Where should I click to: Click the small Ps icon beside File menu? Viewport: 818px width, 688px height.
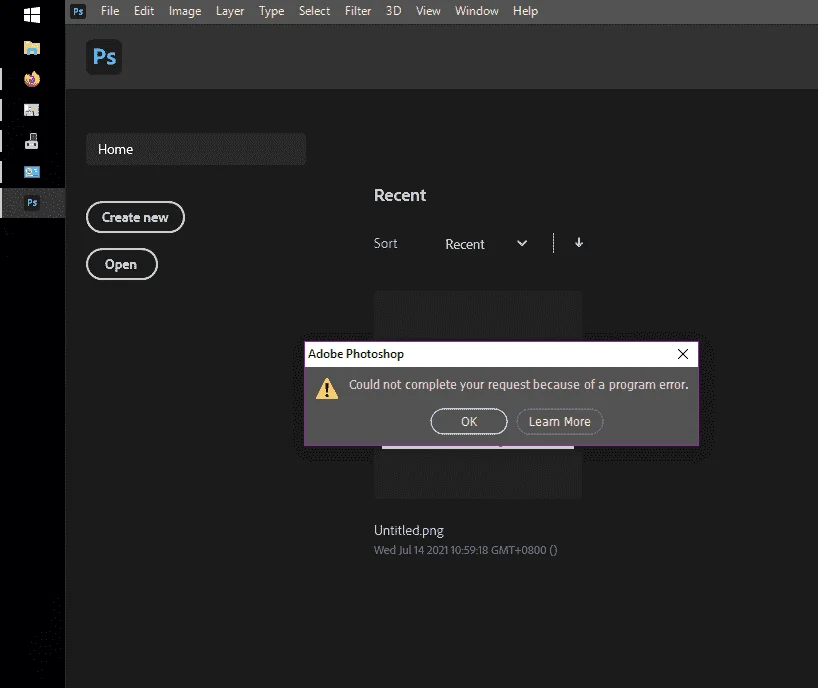click(78, 11)
